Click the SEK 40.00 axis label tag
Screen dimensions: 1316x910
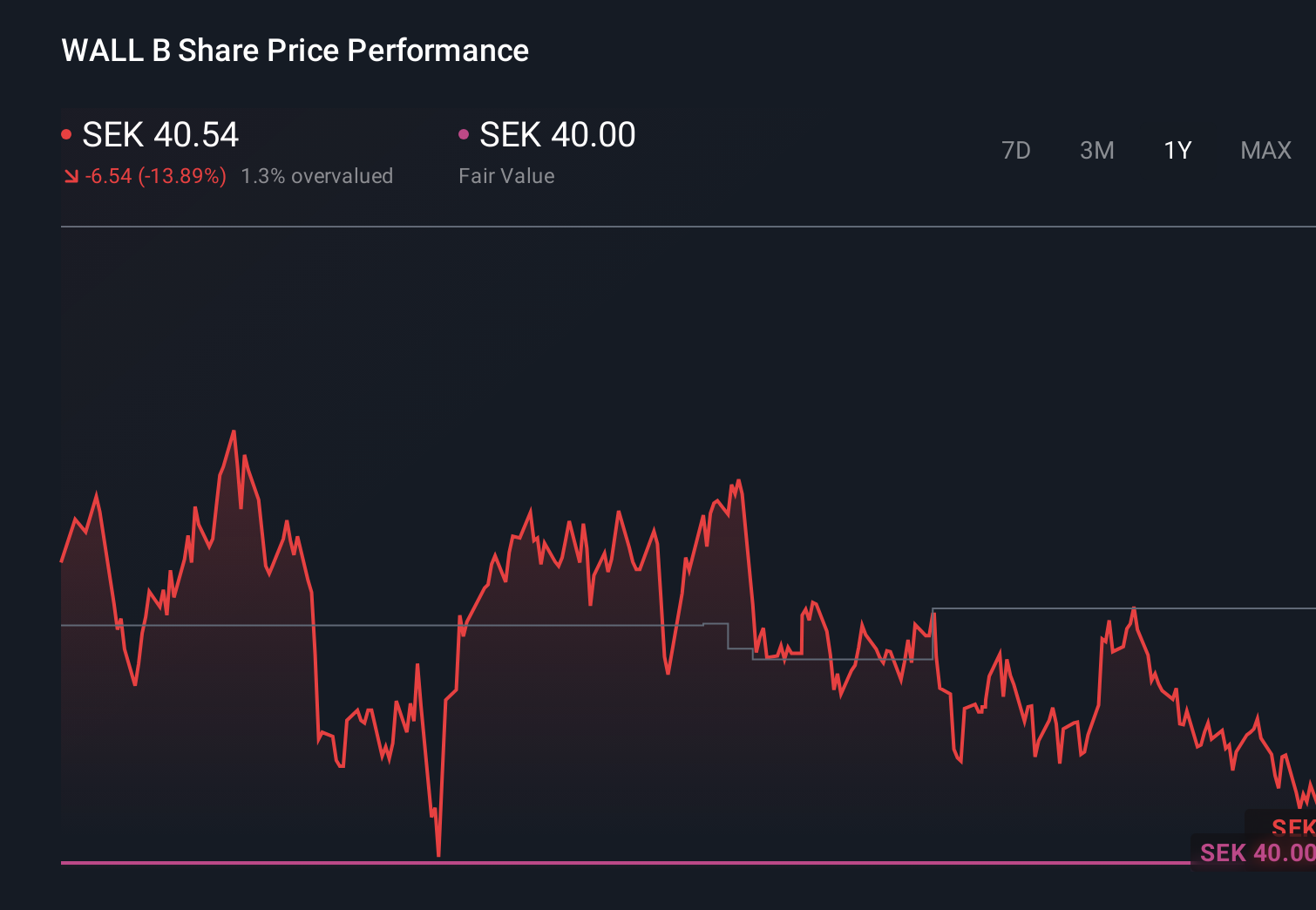pos(1252,852)
